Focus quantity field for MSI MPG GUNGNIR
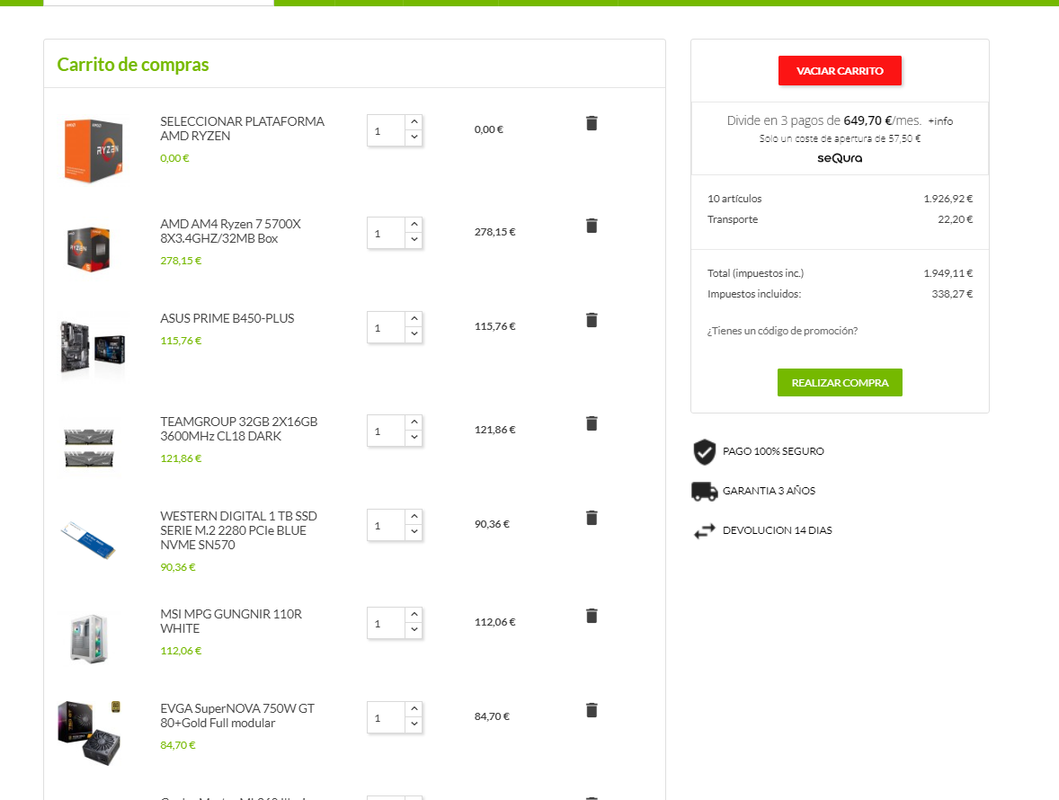 click(x=386, y=624)
